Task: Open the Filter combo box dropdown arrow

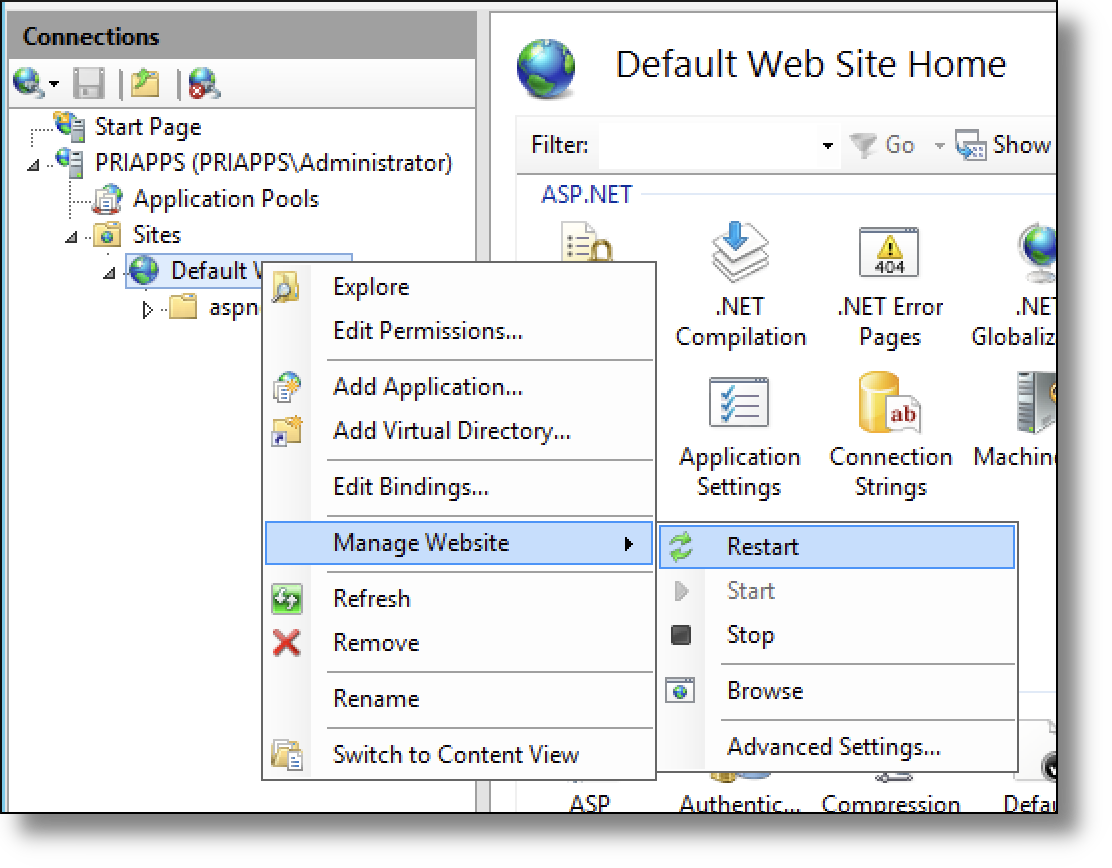Action: (828, 145)
